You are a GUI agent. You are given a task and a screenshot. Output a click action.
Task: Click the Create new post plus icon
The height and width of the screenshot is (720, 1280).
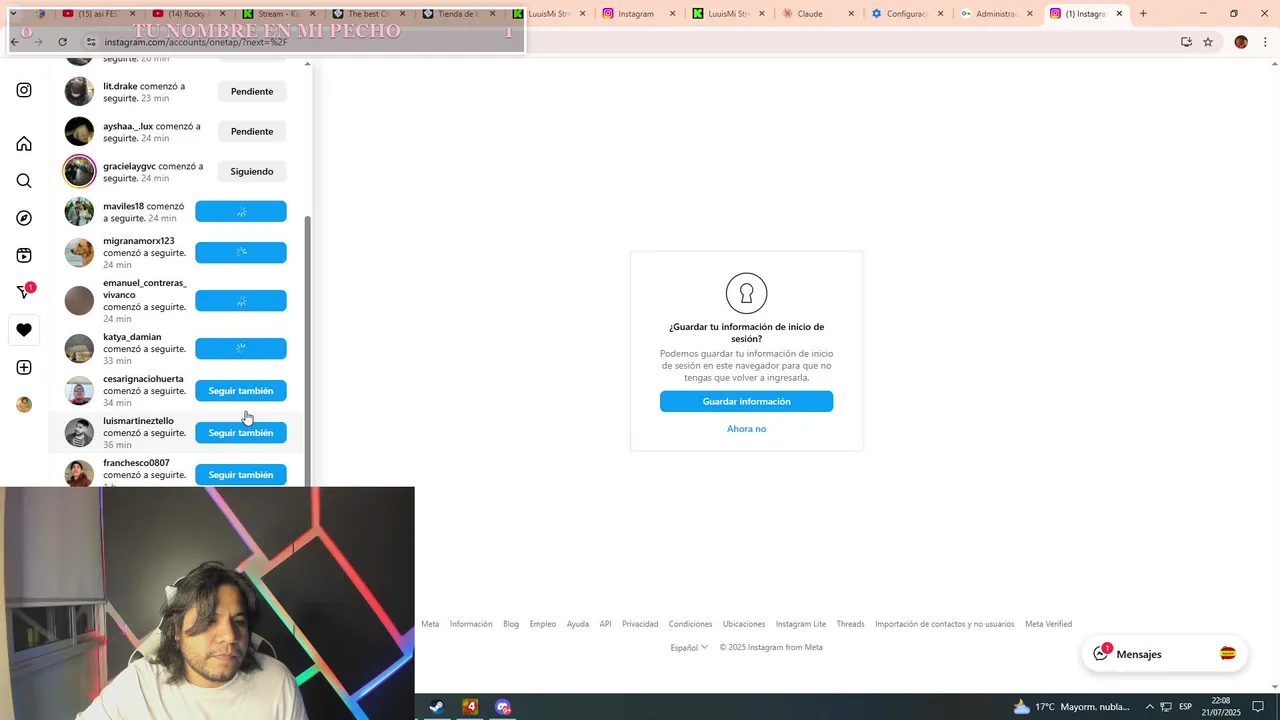24,367
